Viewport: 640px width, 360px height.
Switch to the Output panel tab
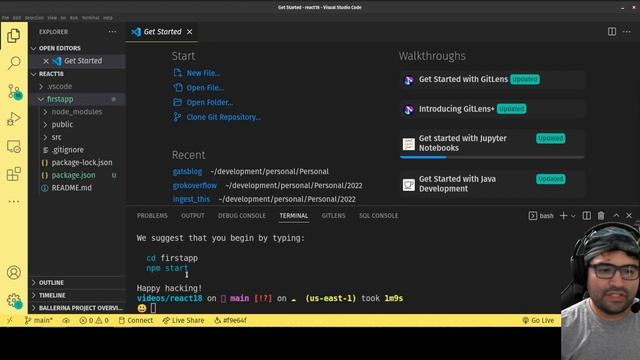pos(193,216)
